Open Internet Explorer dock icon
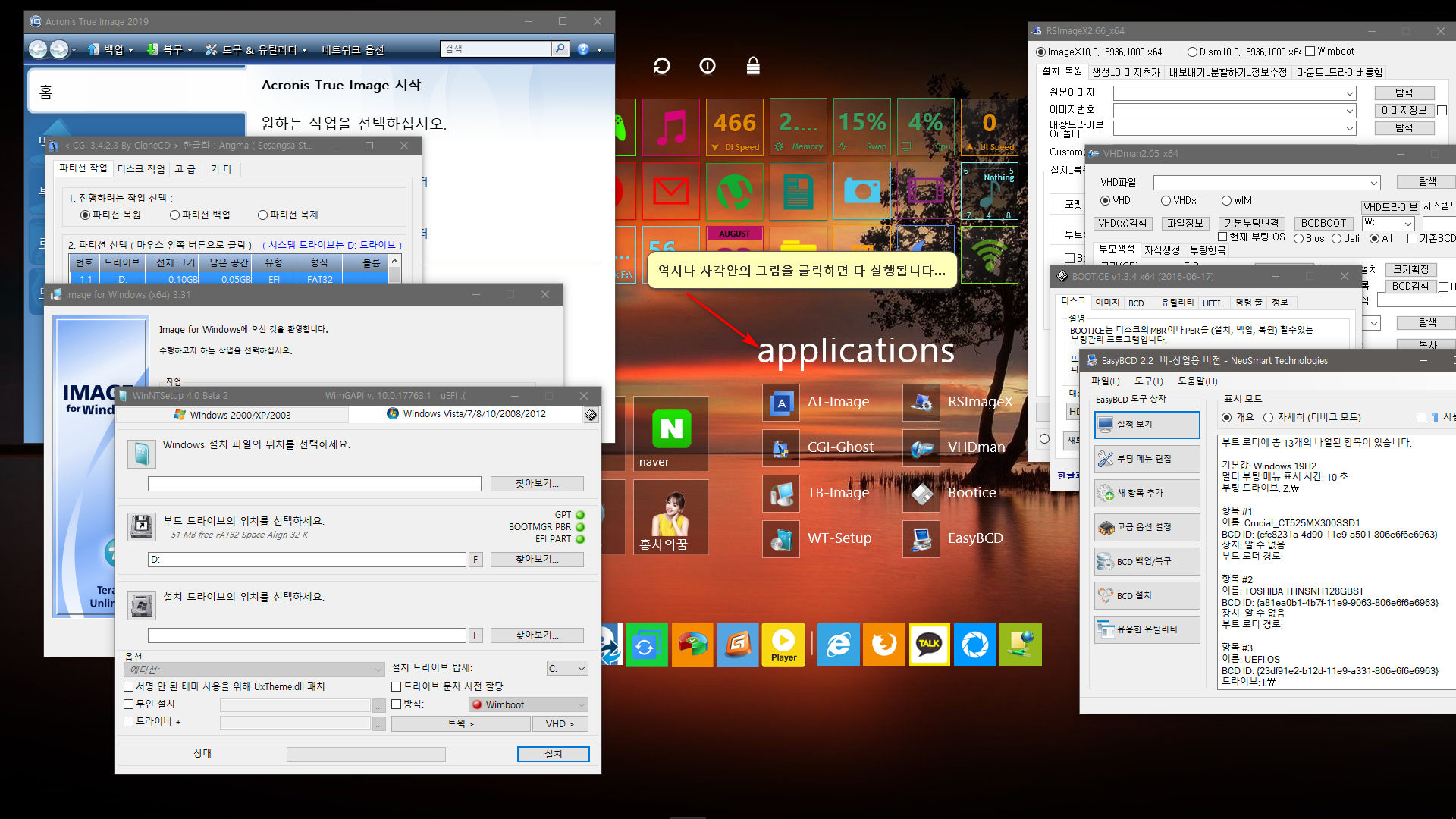 pos(839,645)
